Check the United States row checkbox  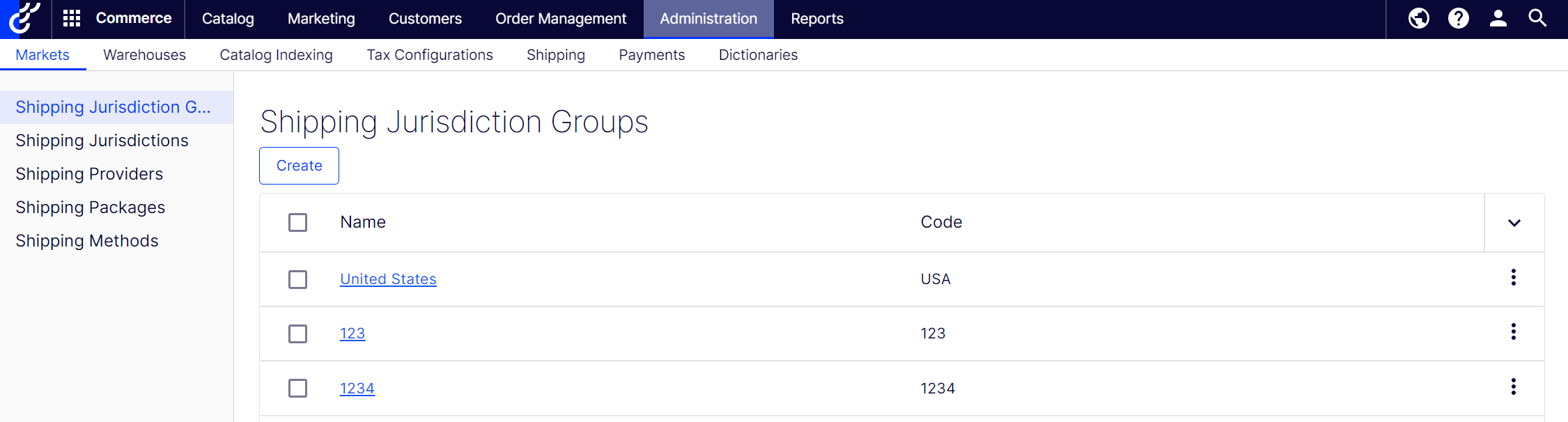[x=297, y=279]
